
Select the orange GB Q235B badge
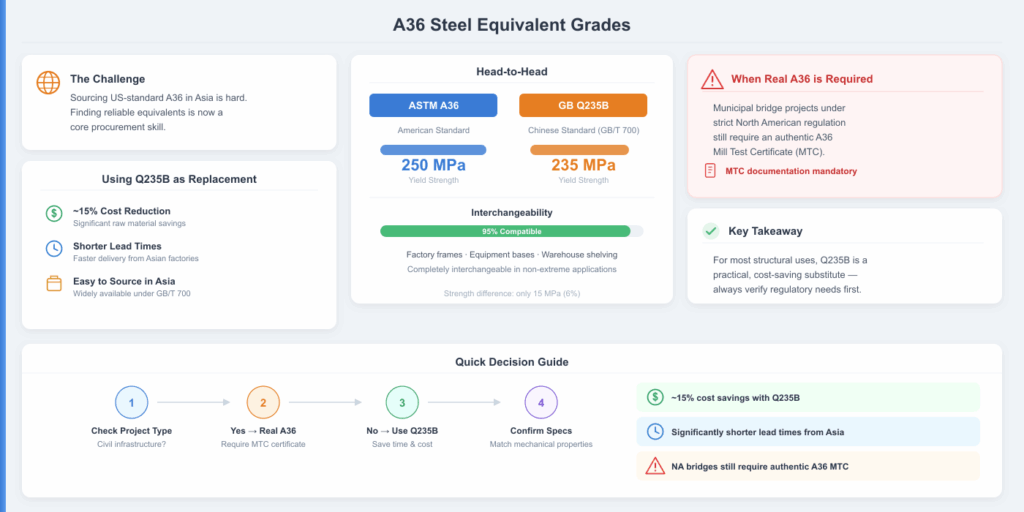(x=583, y=105)
